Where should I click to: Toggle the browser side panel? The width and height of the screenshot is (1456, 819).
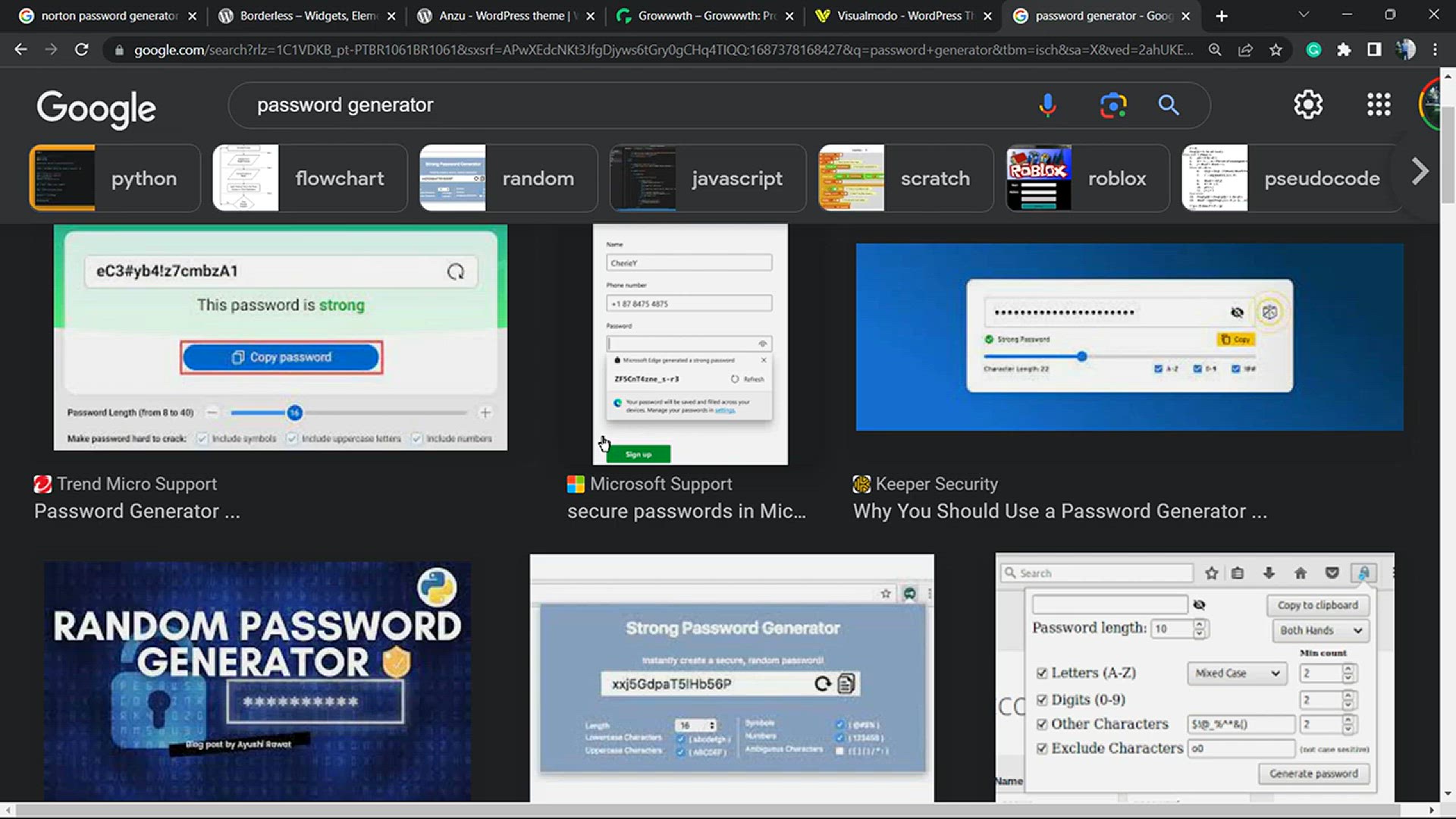click(x=1374, y=49)
